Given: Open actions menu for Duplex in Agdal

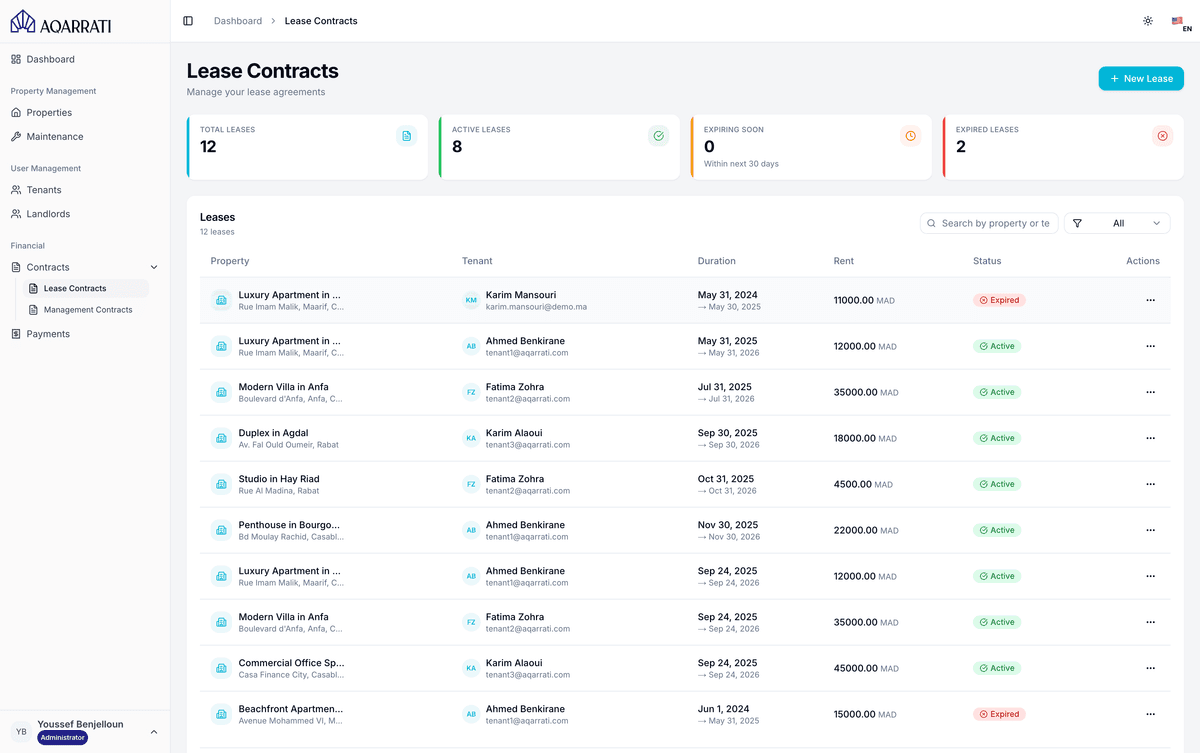Looking at the screenshot, I should [1150, 438].
